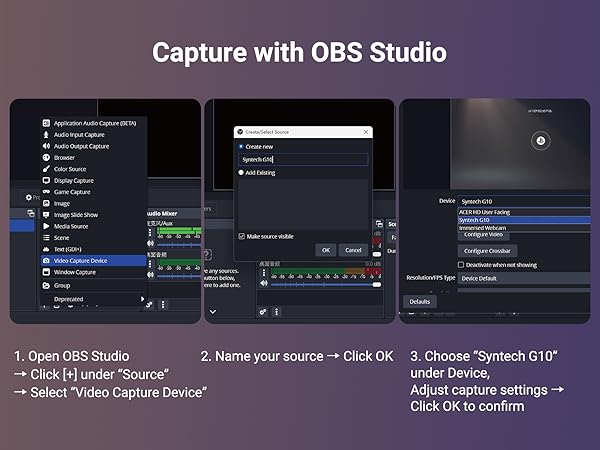Click the Scene list icon
This screenshot has width=600, height=450.
point(46,238)
